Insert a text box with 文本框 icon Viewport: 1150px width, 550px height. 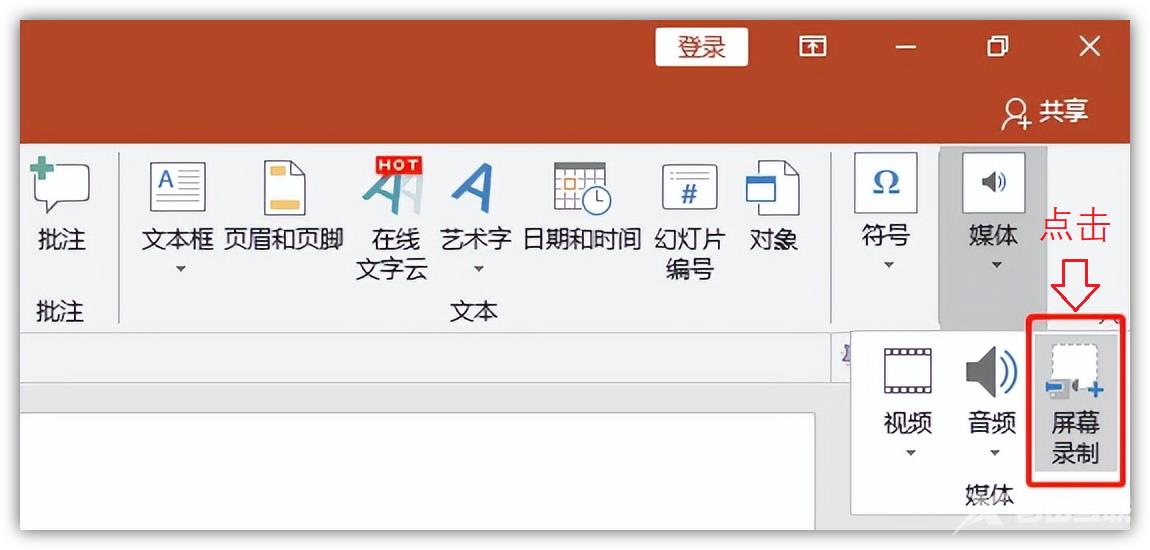coord(177,187)
